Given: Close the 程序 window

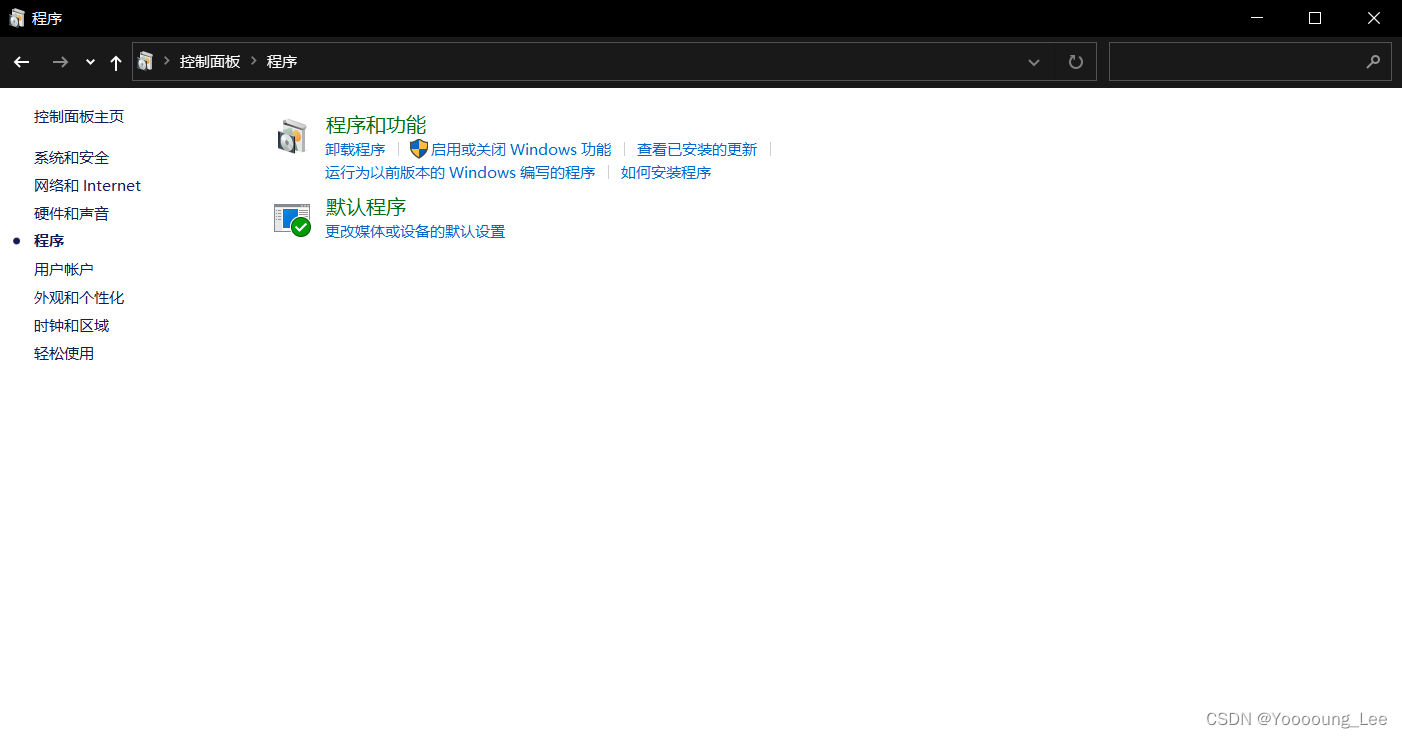Looking at the screenshot, I should click(x=1373, y=18).
